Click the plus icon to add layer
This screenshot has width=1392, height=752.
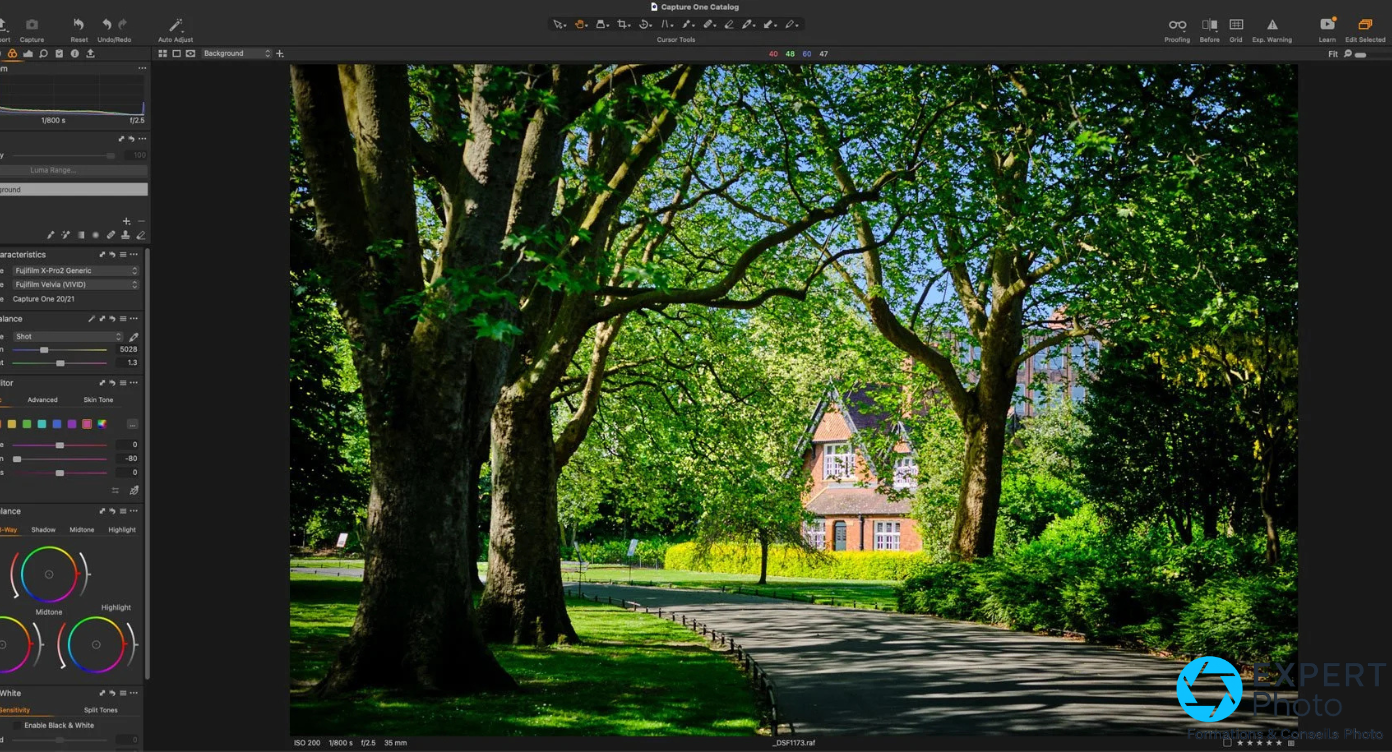click(x=126, y=221)
